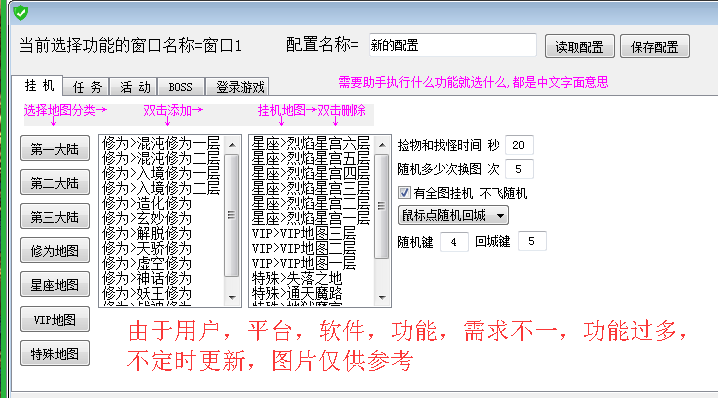The image size is (718, 398).
Task: Choose the VIP地图 category button
Action: (55, 319)
